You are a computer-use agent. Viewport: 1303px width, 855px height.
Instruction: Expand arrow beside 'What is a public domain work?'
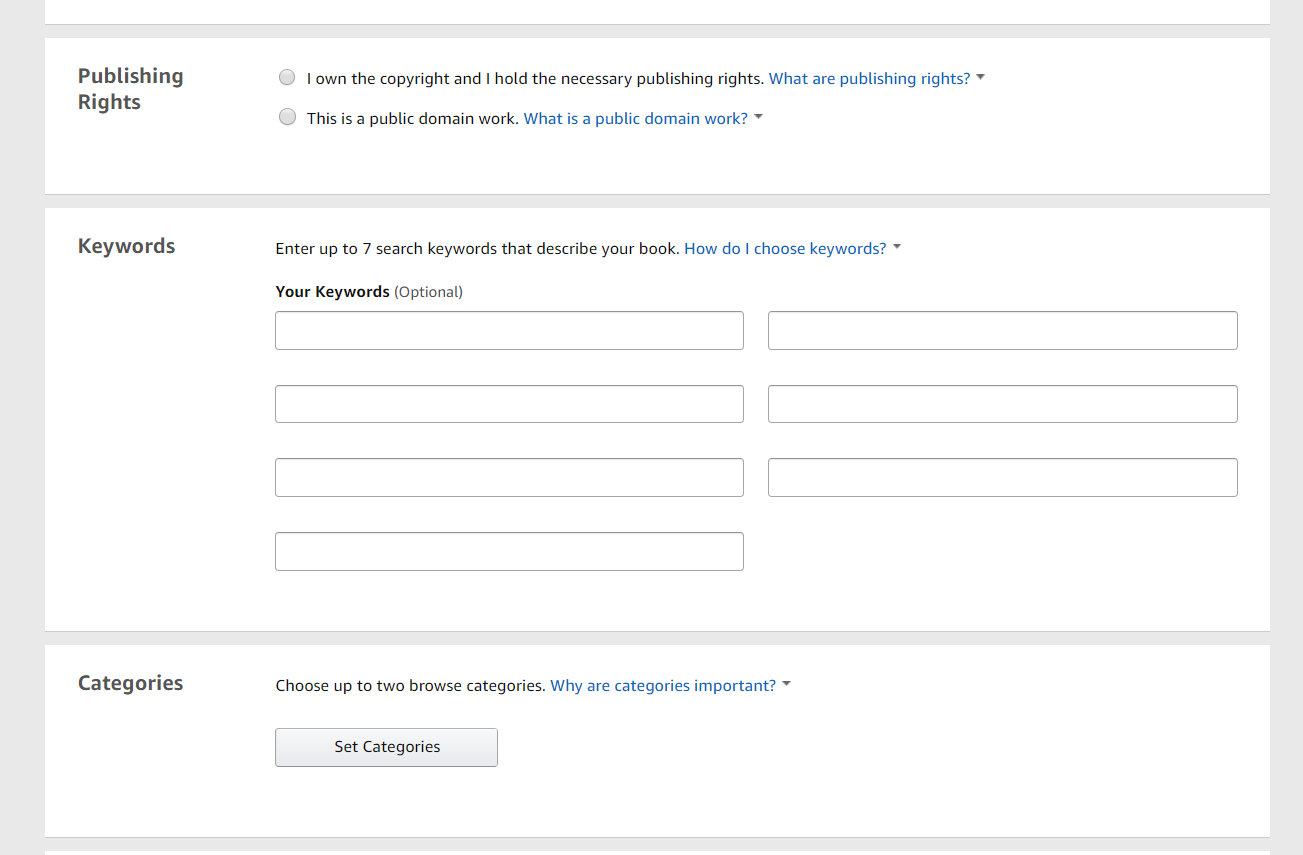pos(759,118)
